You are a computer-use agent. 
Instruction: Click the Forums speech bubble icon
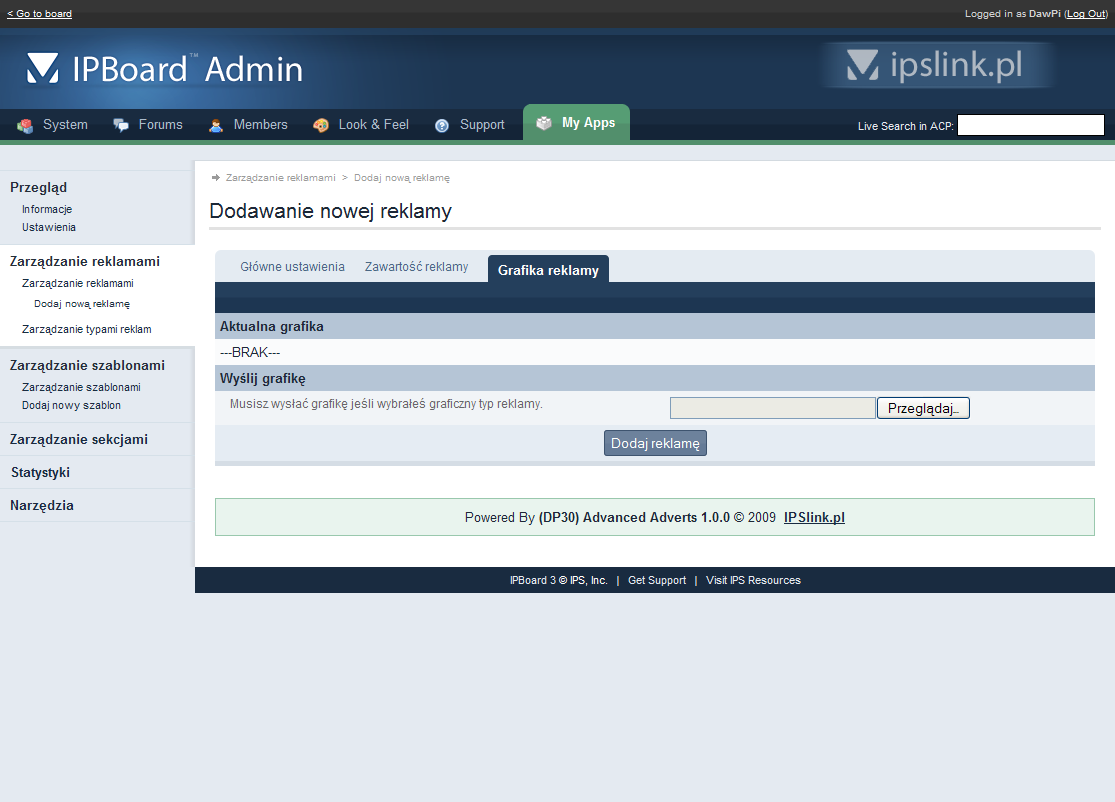pos(121,126)
